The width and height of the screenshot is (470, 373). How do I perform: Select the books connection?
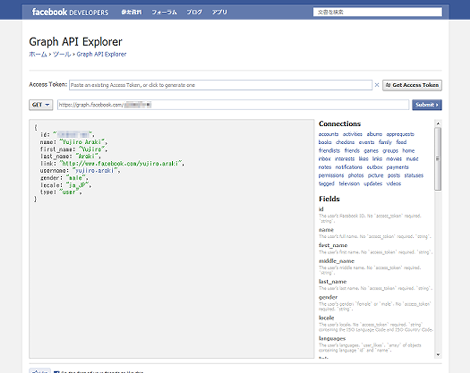click(x=325, y=142)
